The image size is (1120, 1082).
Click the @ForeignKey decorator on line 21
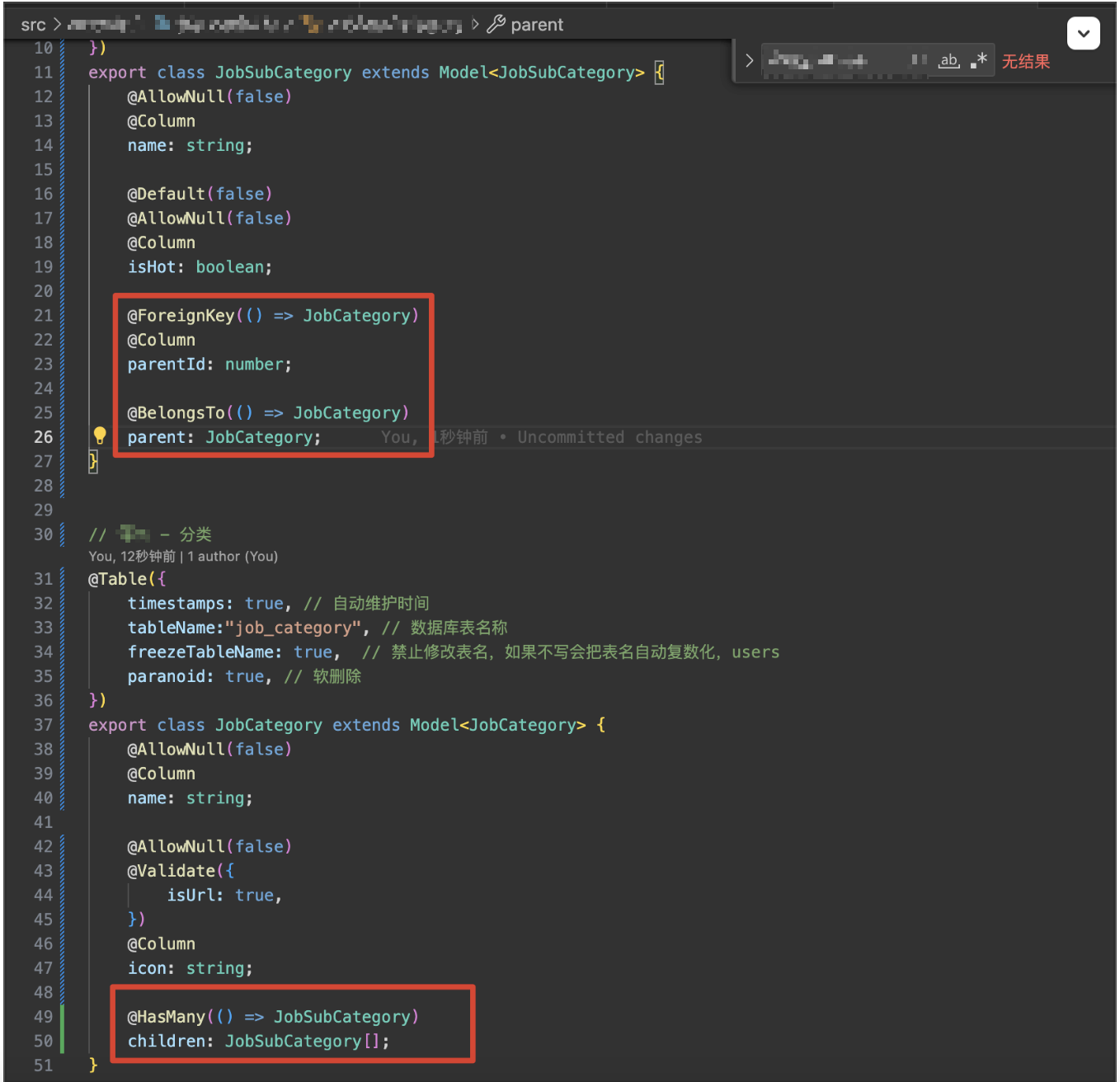tap(181, 316)
